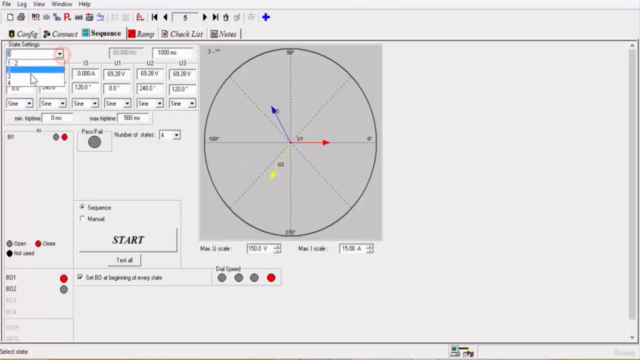Click the blue plus add icon
Viewport: 640px width, 360px height.
(x=266, y=17)
